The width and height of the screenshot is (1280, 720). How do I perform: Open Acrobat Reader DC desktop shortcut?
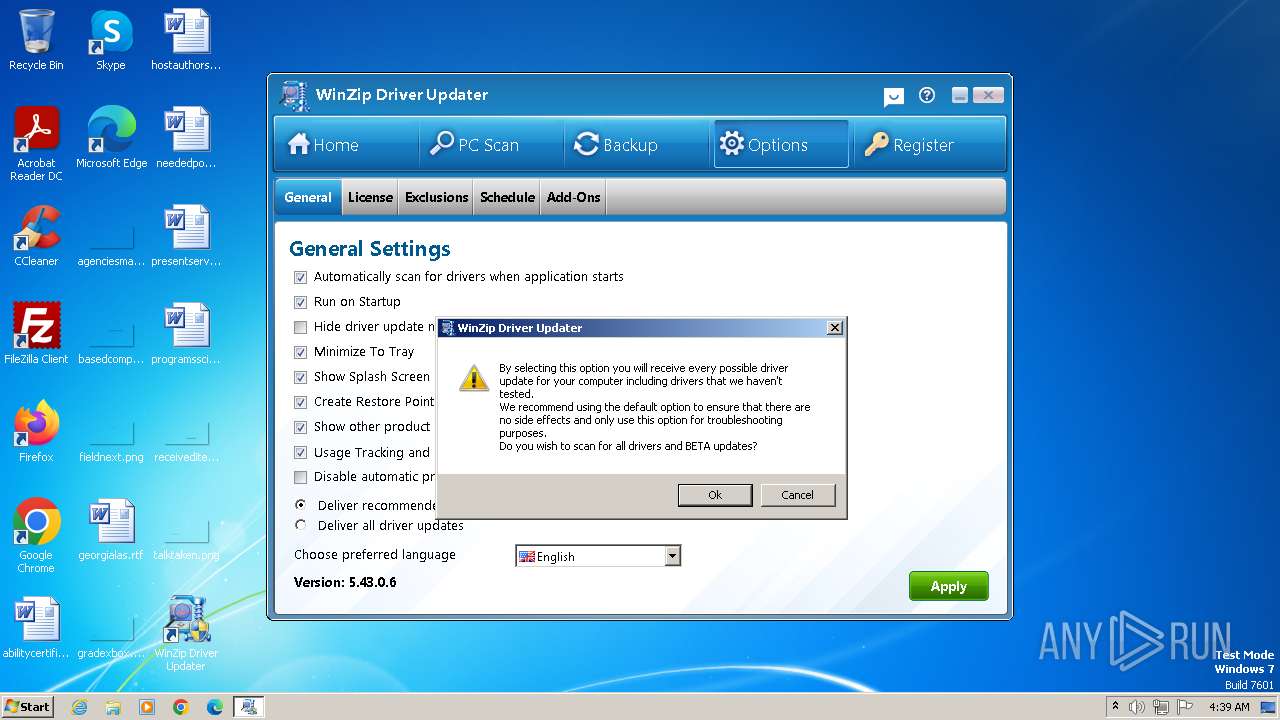click(36, 143)
